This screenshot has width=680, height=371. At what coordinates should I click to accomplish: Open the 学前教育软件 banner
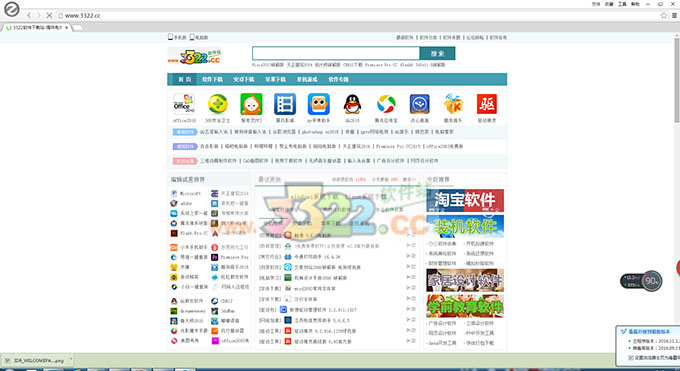click(x=465, y=306)
